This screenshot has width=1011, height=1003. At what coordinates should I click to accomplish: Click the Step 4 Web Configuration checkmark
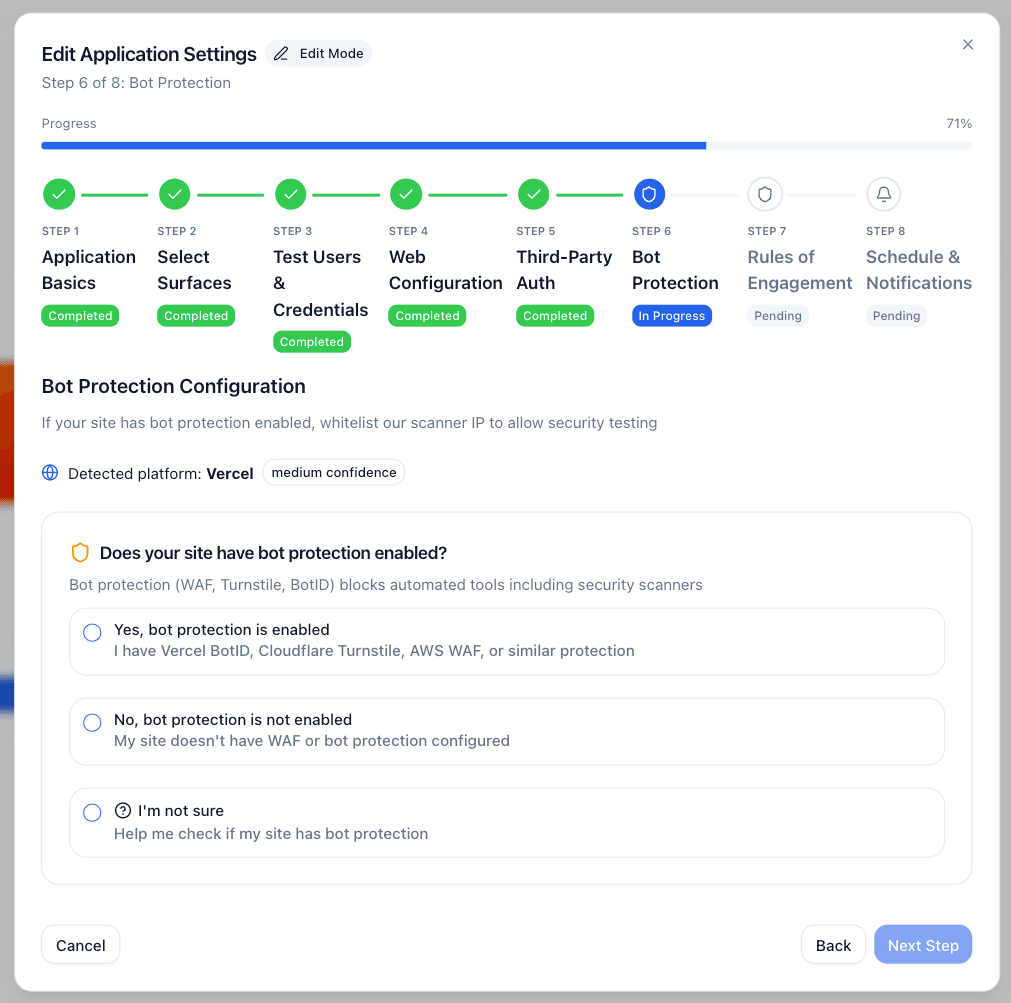click(406, 194)
